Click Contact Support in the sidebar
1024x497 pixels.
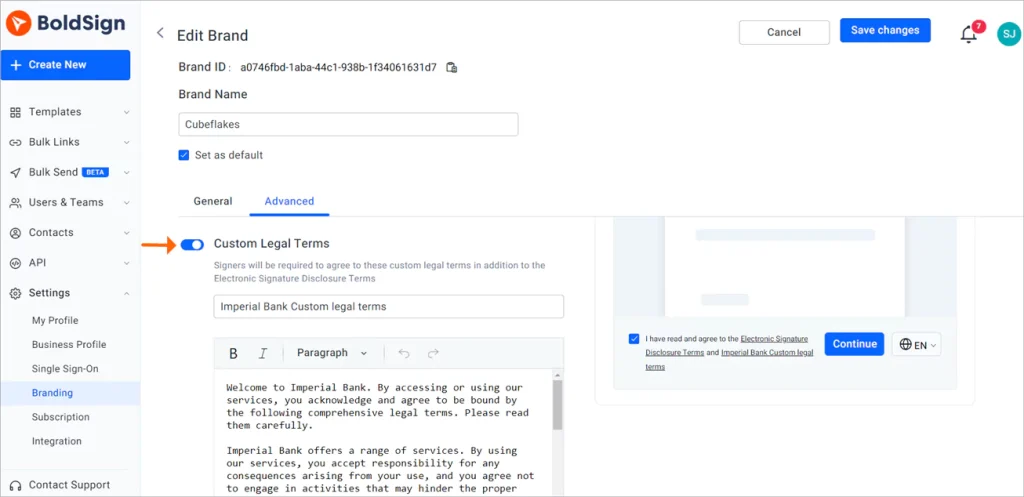(x=69, y=485)
